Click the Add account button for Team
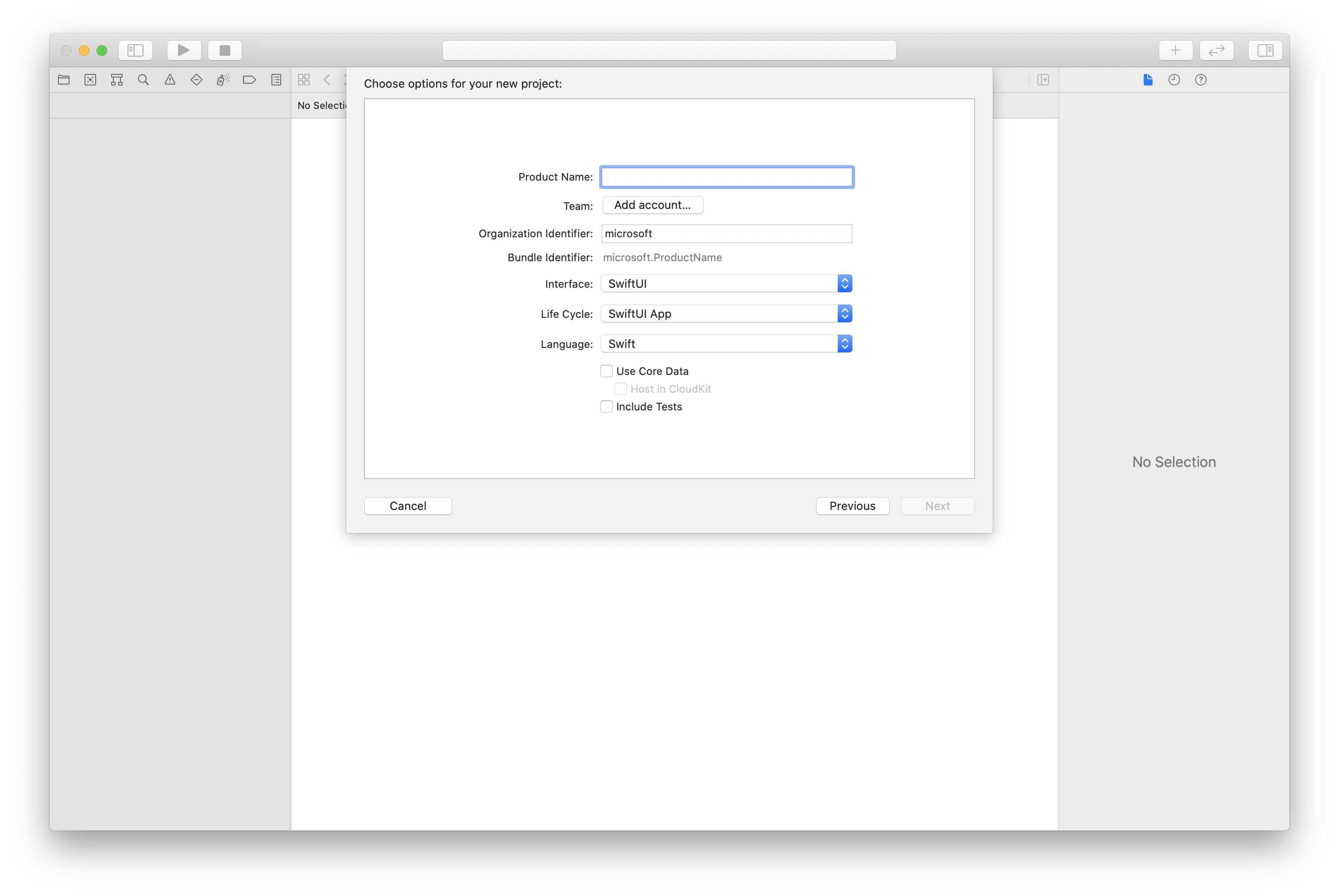This screenshot has width=1339, height=896. 651,204
